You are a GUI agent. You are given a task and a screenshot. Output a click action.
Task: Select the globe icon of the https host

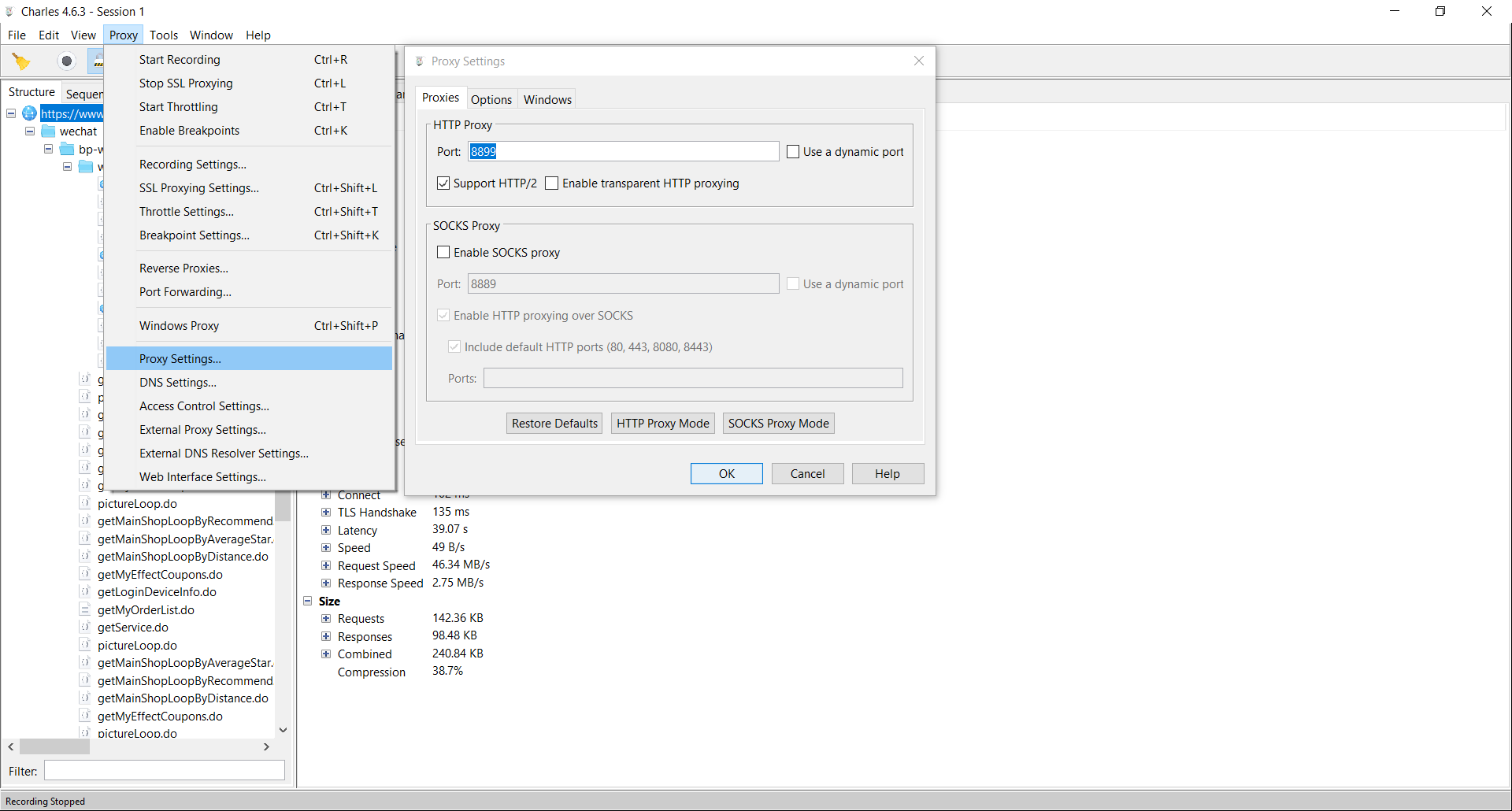[x=30, y=113]
